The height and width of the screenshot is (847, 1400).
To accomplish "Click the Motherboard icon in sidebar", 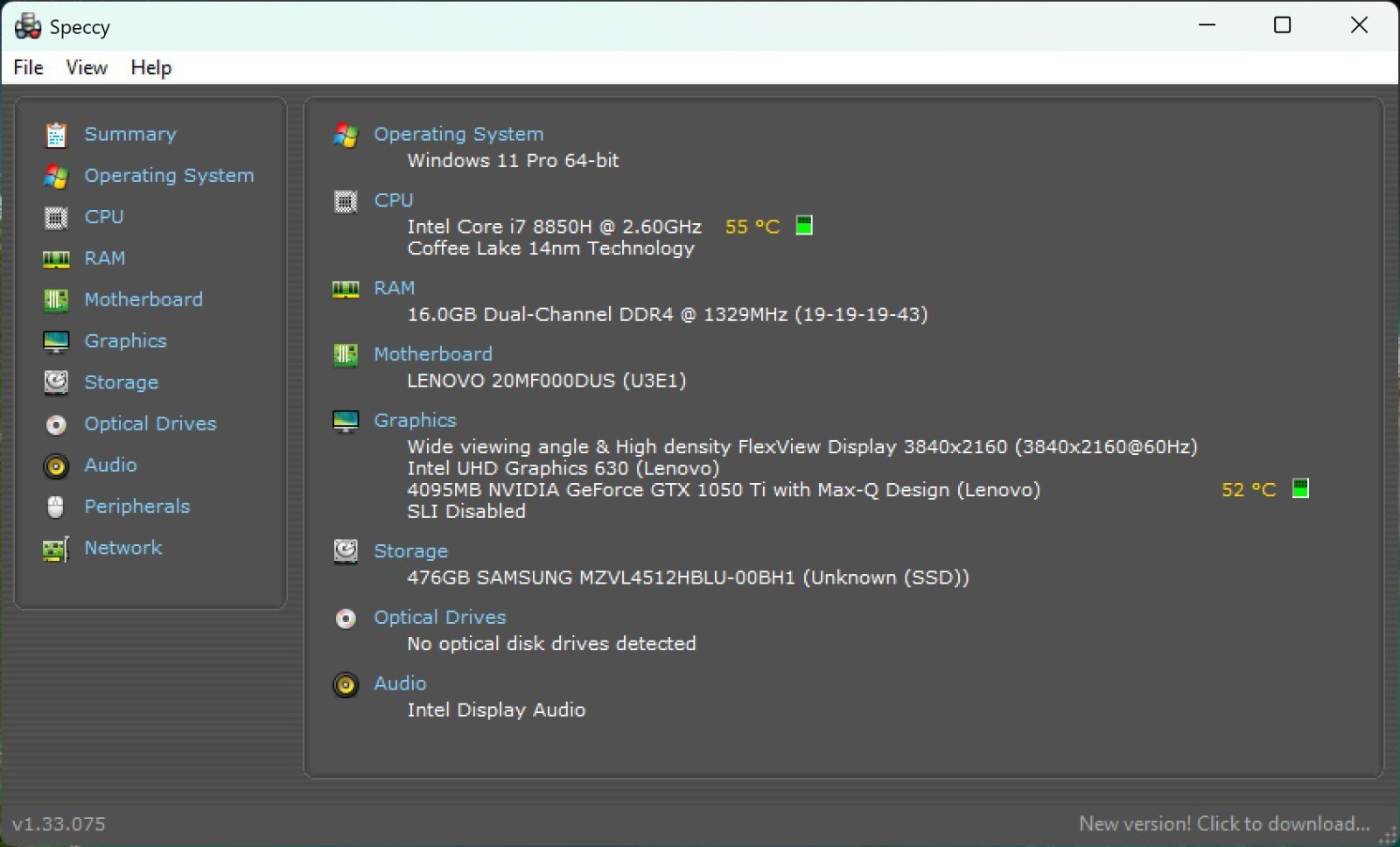I will tap(56, 300).
